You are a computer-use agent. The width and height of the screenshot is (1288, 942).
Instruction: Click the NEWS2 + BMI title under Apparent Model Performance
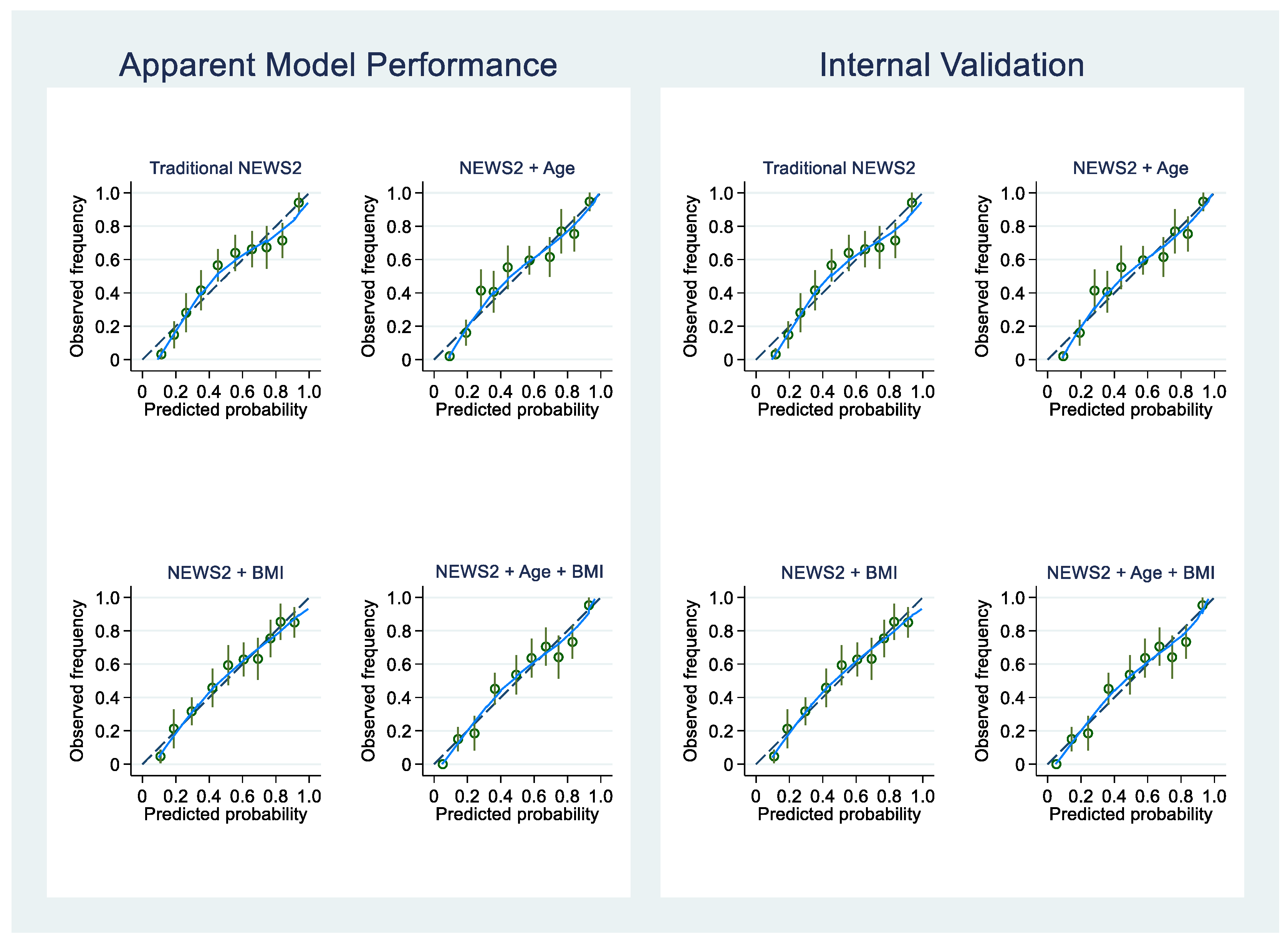click(x=225, y=572)
